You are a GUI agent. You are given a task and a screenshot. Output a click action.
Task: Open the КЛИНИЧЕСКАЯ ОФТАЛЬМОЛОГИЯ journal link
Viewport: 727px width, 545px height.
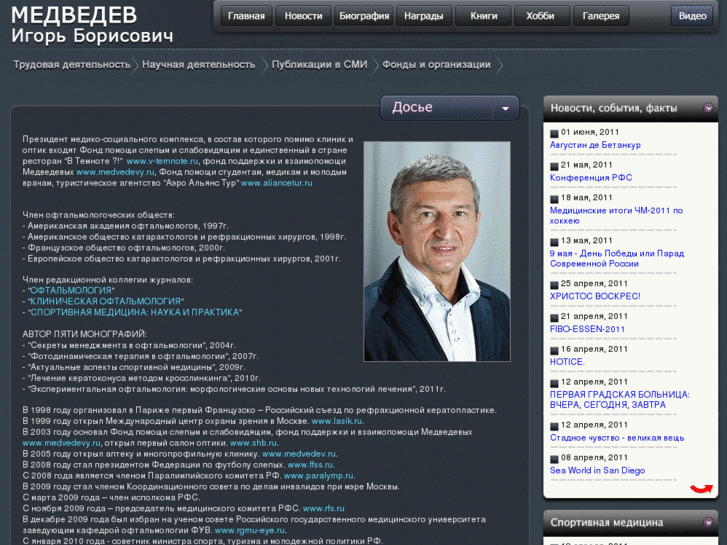click(x=105, y=301)
